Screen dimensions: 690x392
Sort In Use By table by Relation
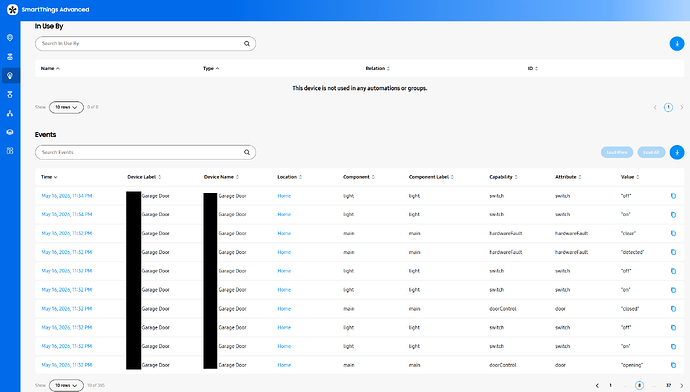pos(378,68)
